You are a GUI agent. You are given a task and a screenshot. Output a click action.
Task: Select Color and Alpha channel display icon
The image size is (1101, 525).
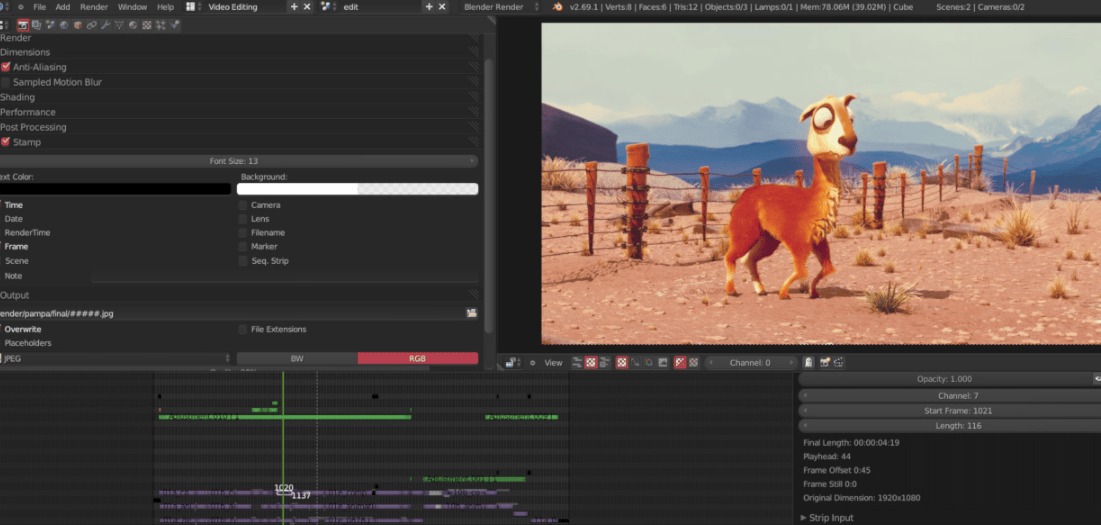pyautogui.click(x=680, y=363)
